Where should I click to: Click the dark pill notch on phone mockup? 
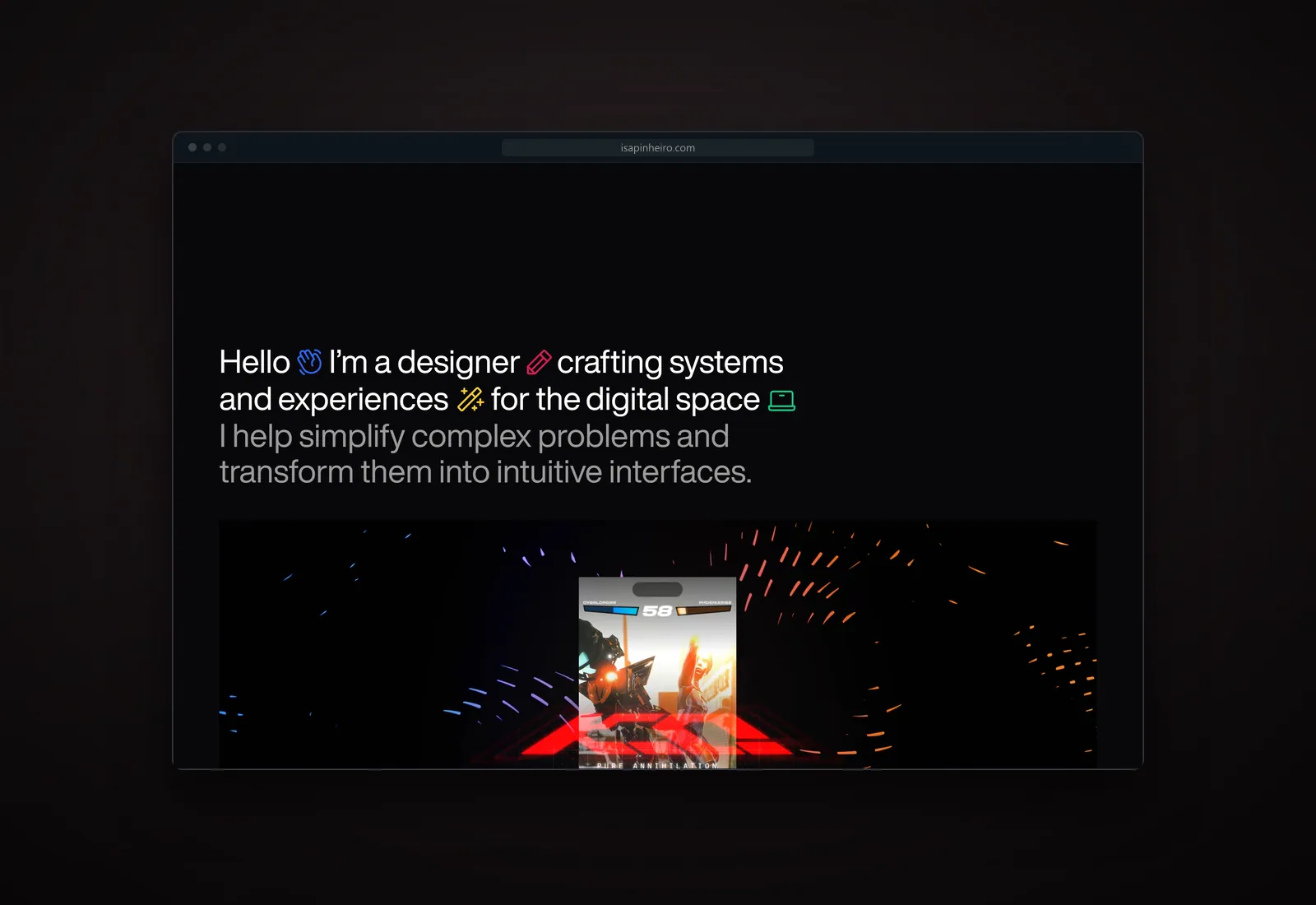click(x=657, y=589)
